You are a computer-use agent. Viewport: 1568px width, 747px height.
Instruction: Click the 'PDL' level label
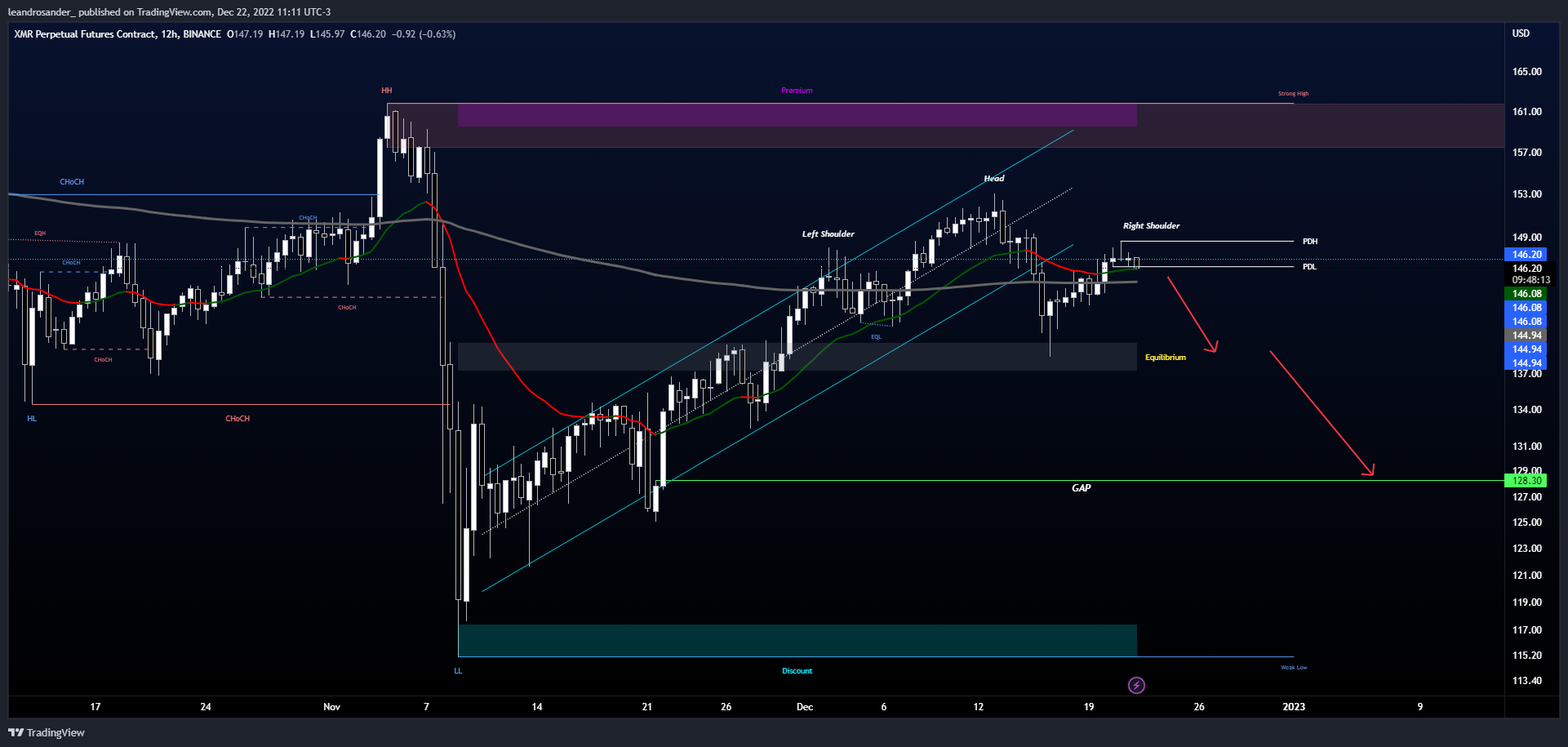[1309, 267]
